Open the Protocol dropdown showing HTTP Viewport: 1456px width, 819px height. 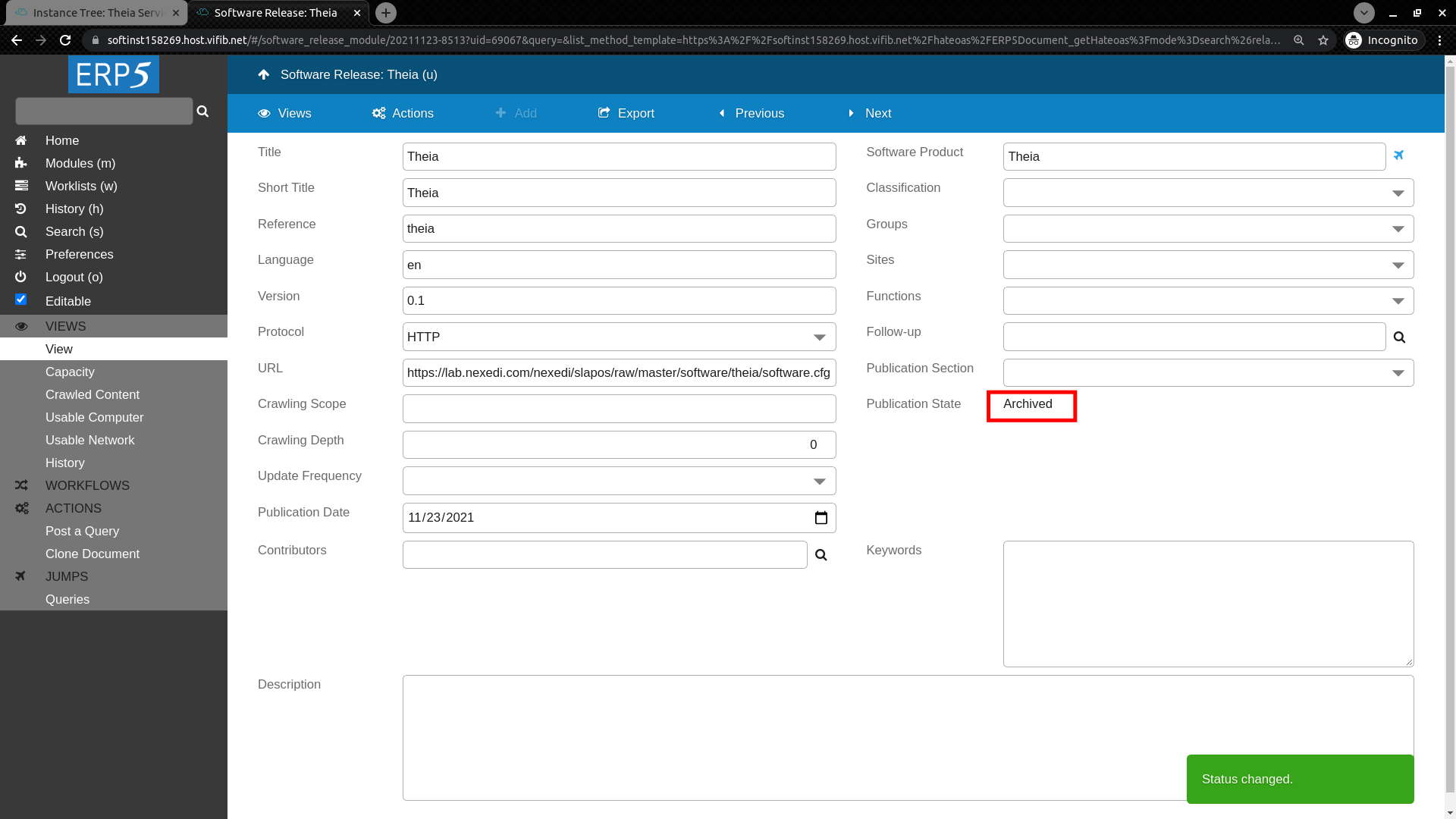click(x=620, y=337)
